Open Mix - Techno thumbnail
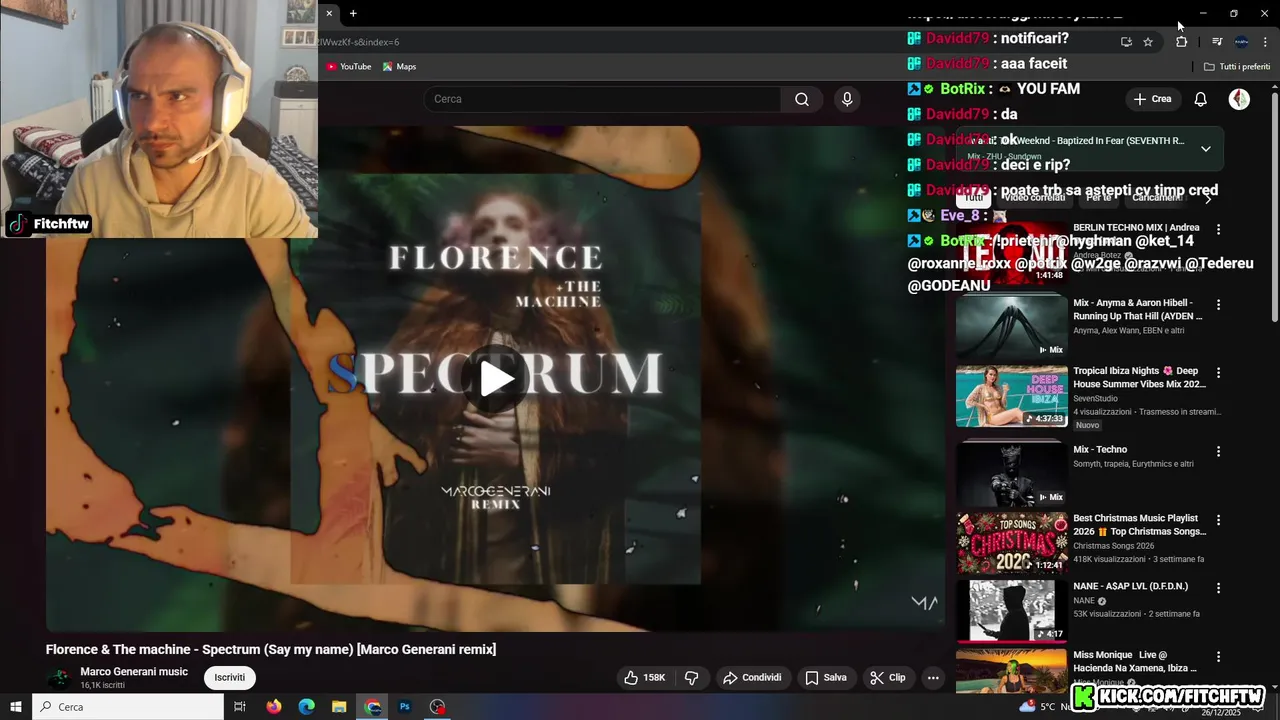This screenshot has width=1280, height=720. [1012, 474]
